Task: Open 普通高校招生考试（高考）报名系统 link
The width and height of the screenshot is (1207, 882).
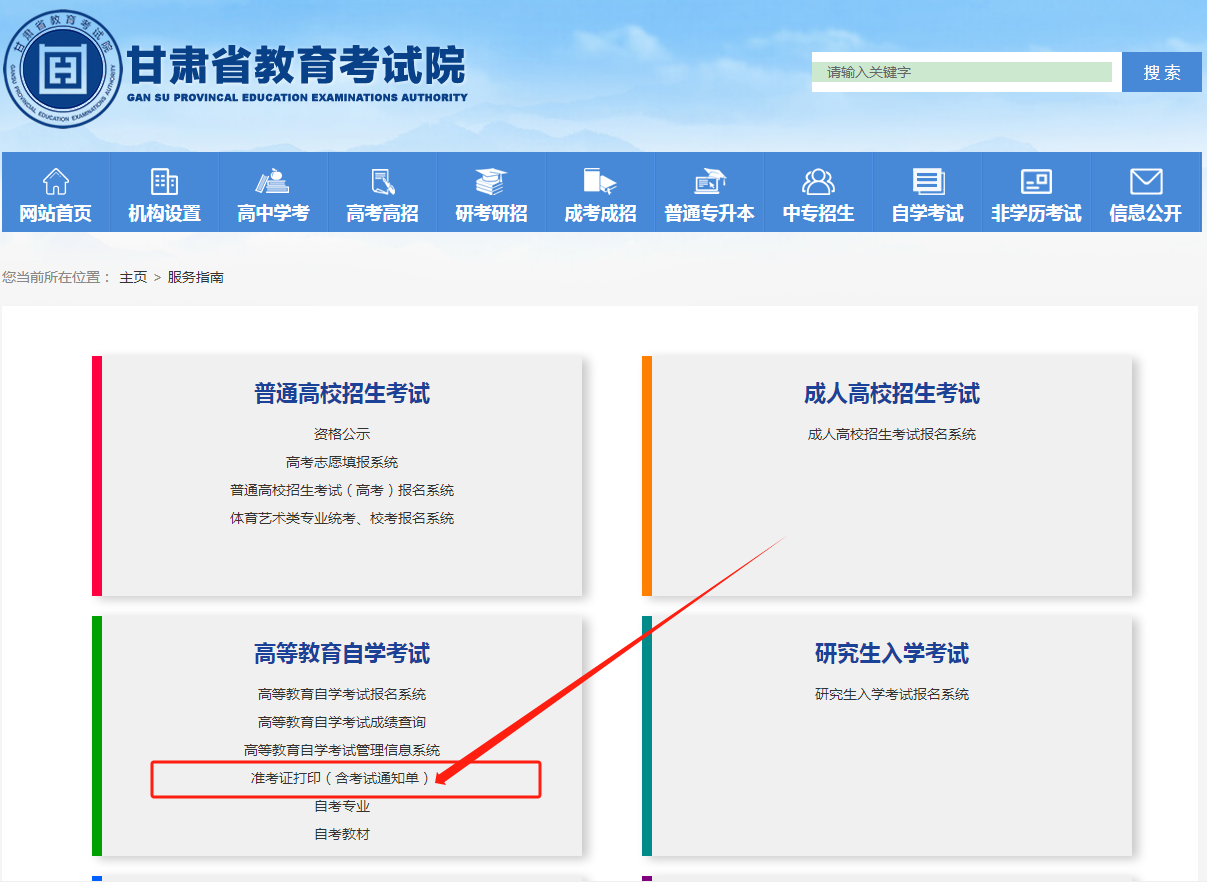Action: tap(342, 490)
